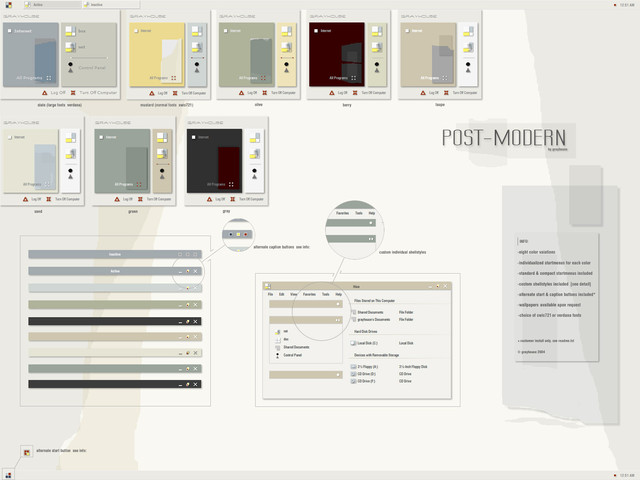Image resolution: width=640 pixels, height=480 pixels.
Task: Click Turn Off Computer icon in mustard menu
Action: click(175, 93)
